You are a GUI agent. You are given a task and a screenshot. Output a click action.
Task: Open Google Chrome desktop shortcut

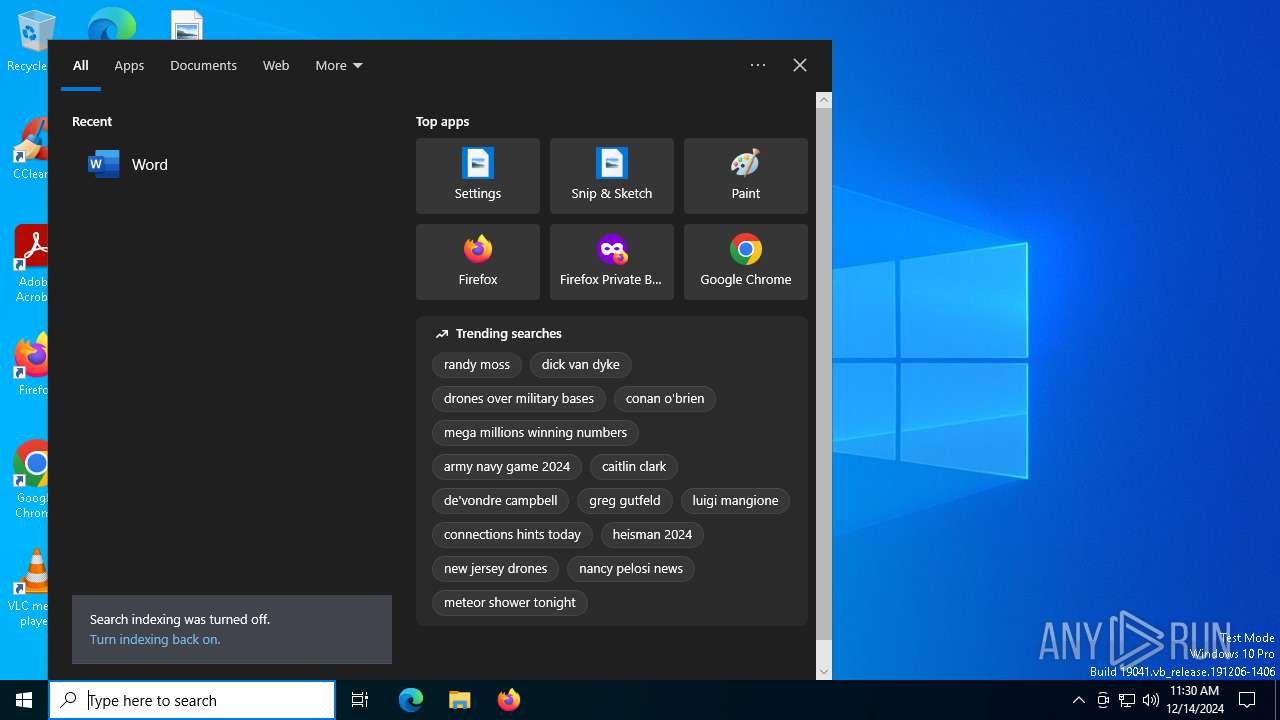pos(30,480)
